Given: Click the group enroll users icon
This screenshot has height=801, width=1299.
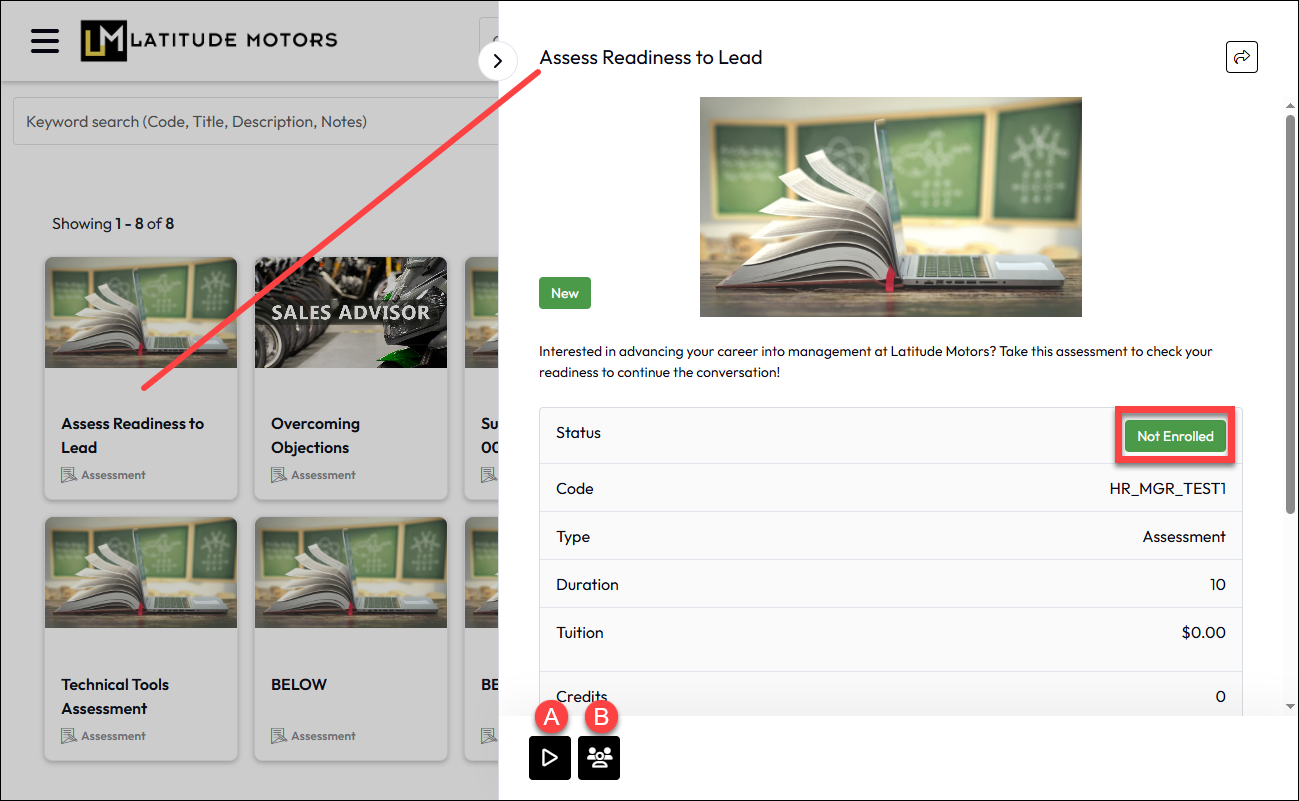Looking at the screenshot, I should pyautogui.click(x=599, y=758).
